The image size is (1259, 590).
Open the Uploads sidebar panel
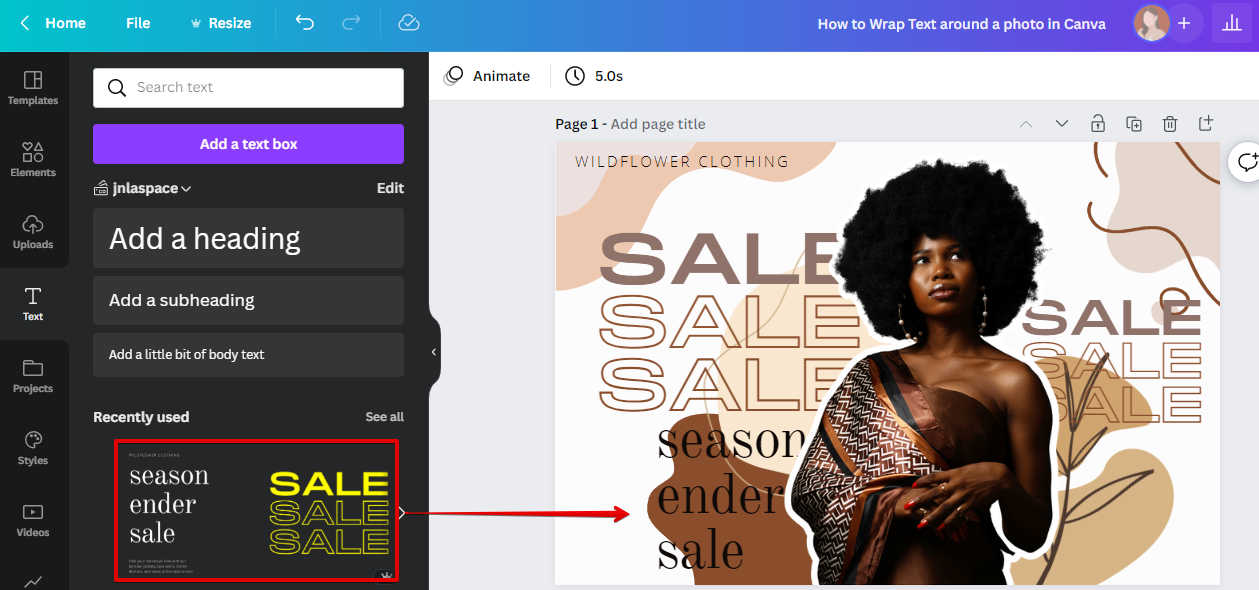tap(33, 232)
